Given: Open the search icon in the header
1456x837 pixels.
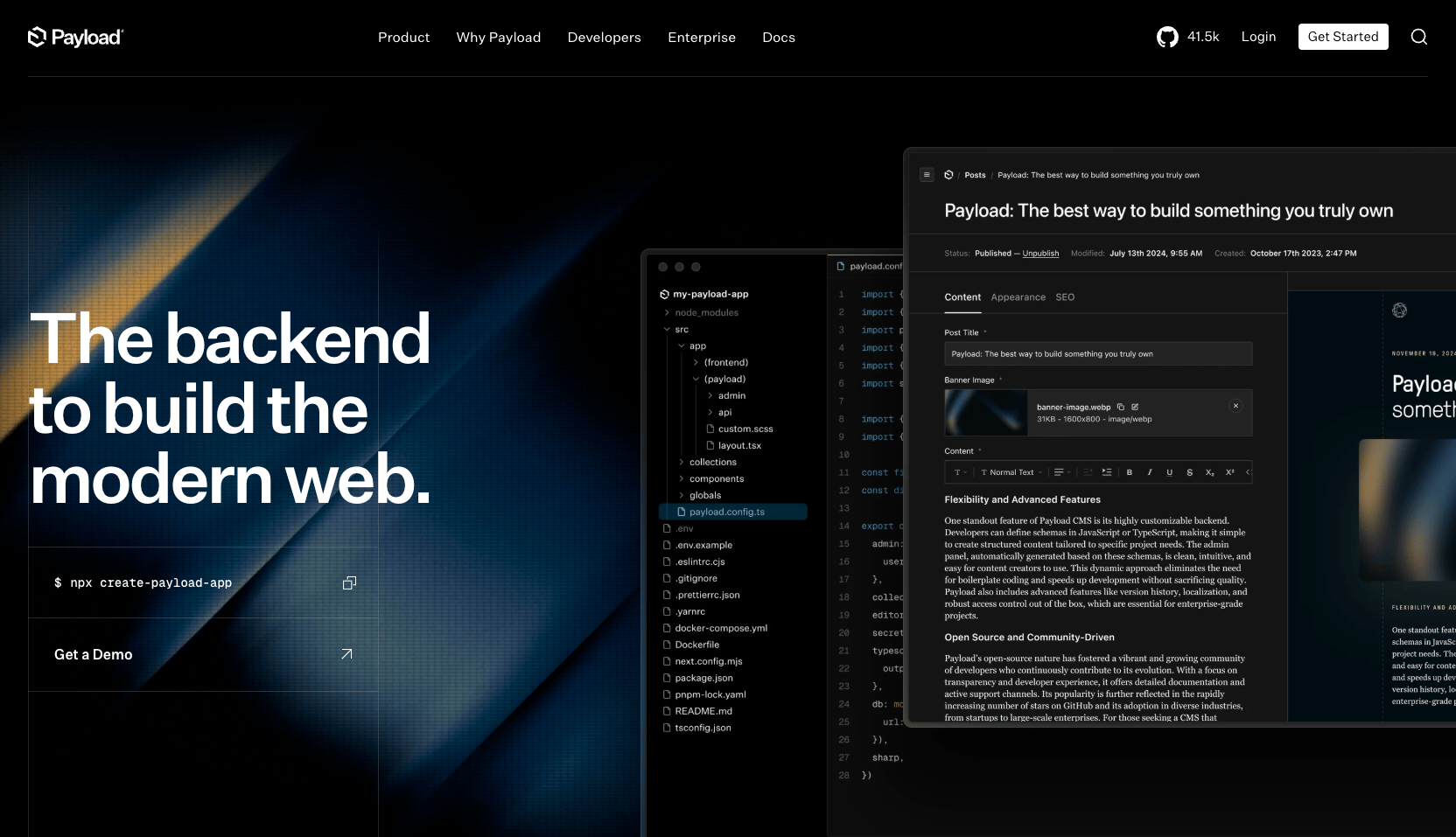Looking at the screenshot, I should click(1418, 37).
